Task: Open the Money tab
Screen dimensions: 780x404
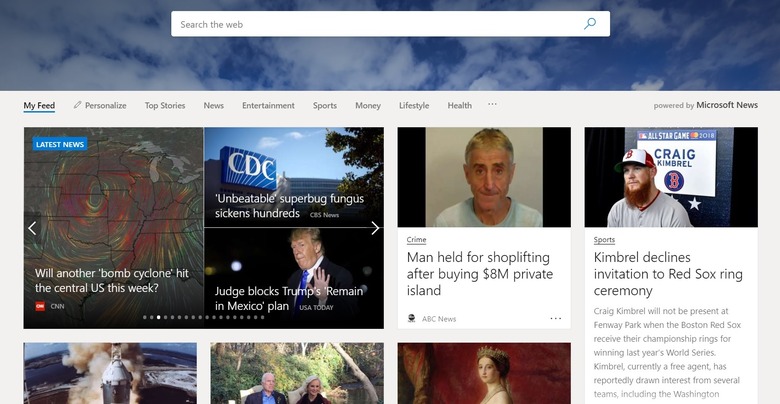Action: coord(368,105)
